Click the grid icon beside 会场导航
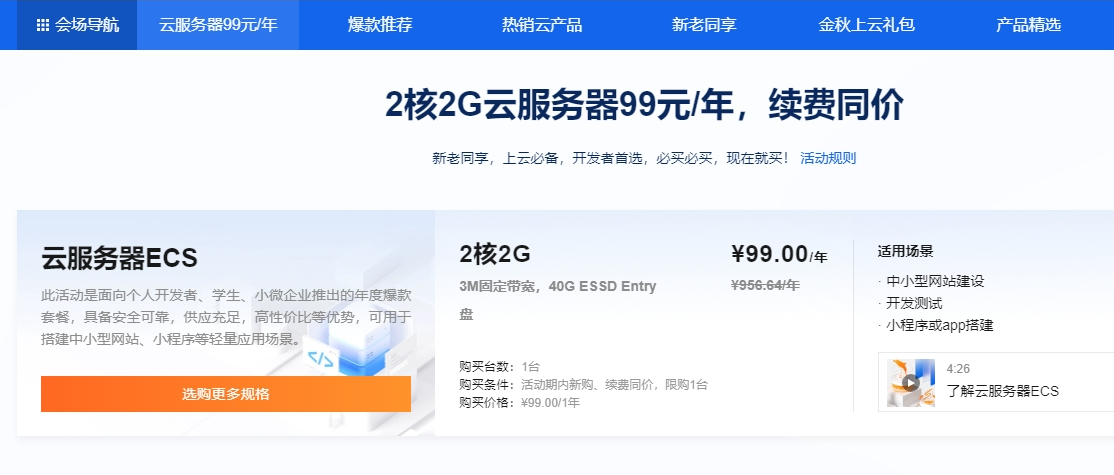The width and height of the screenshot is (1114, 475). (43, 25)
